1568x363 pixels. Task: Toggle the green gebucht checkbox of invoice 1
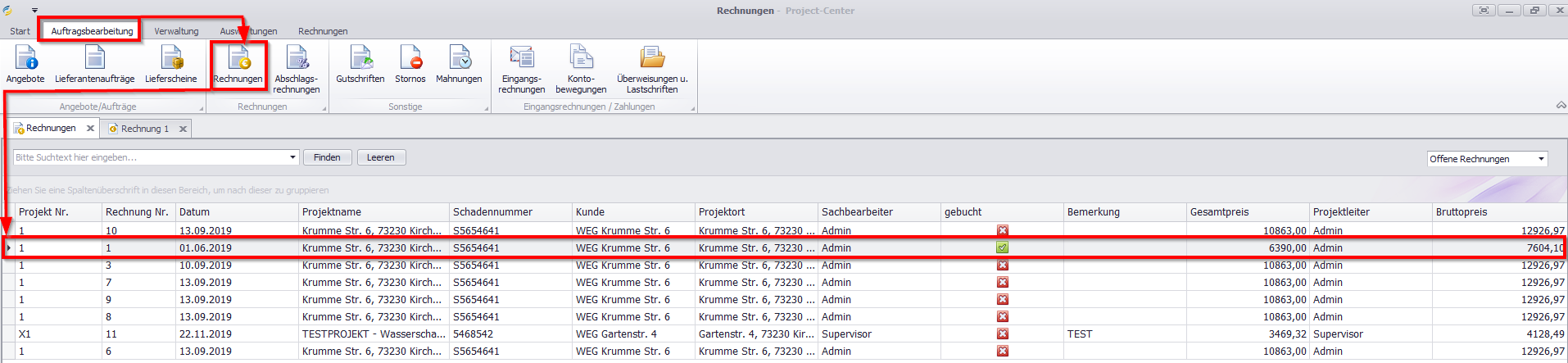[1002, 248]
